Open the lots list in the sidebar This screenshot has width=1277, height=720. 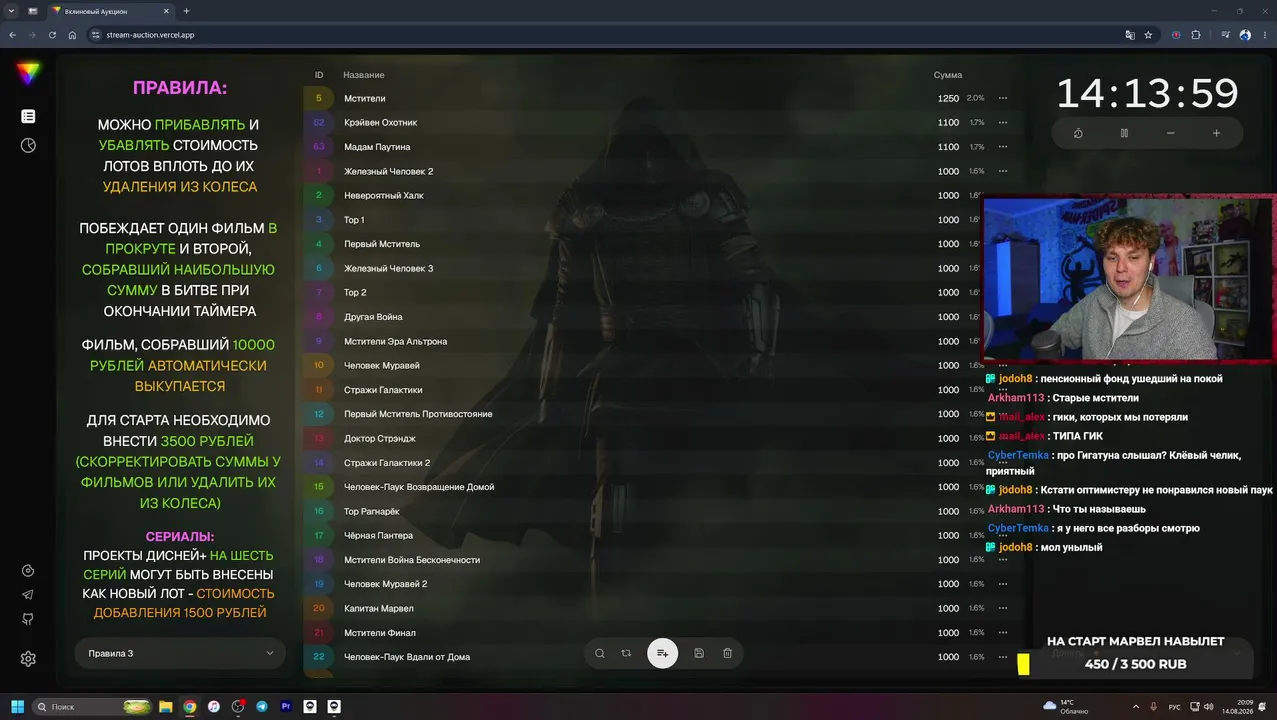28,116
